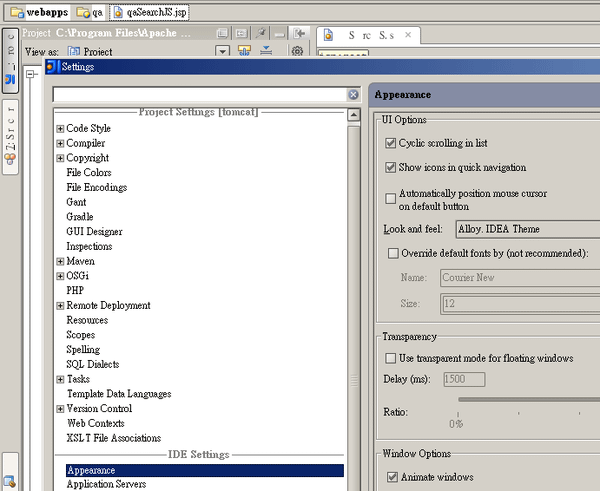Click the floating mode icon in Project panel header
600x491 pixels.
pos(222,33)
